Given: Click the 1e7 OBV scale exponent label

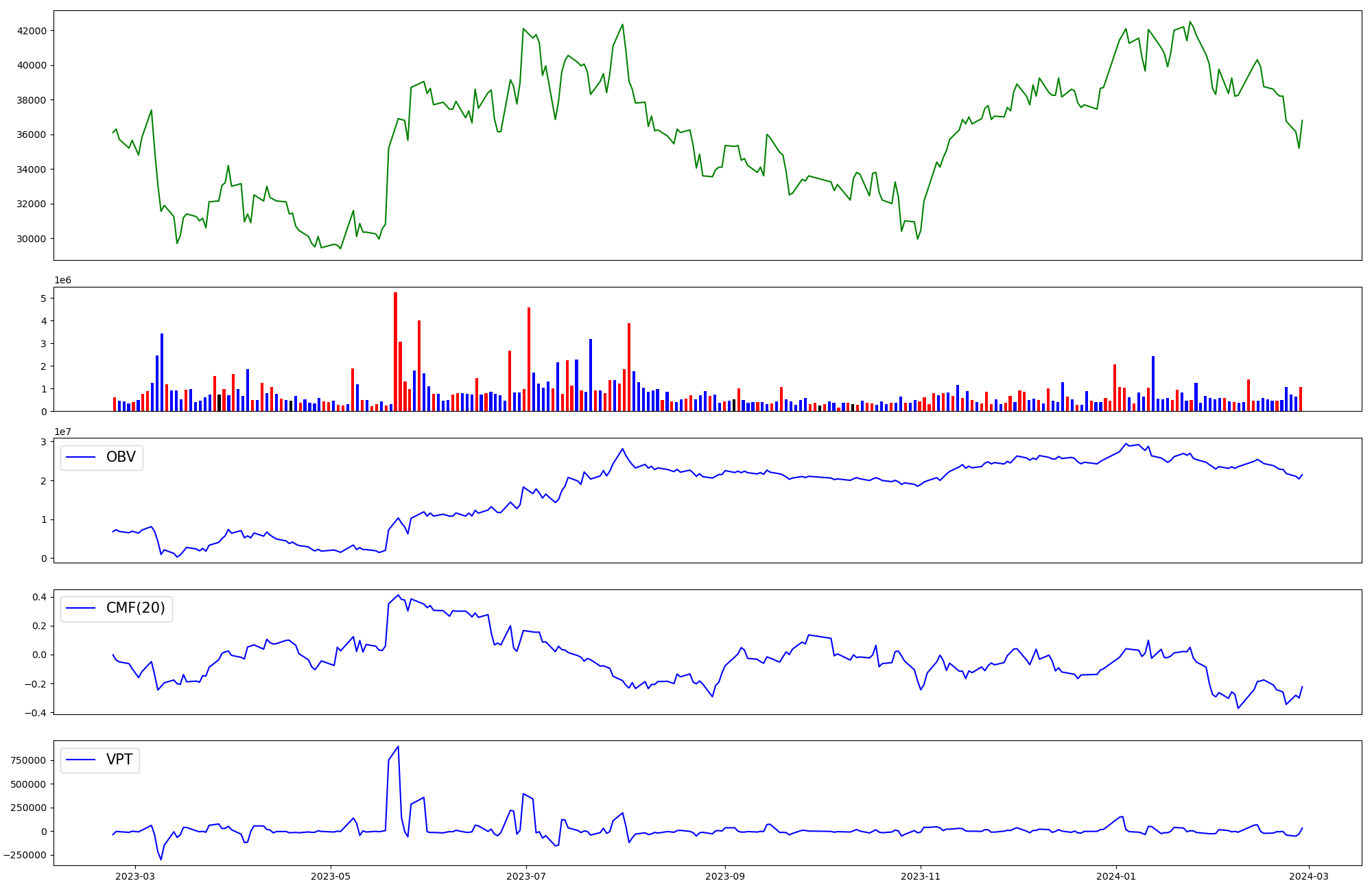Looking at the screenshot, I should 62,432.
